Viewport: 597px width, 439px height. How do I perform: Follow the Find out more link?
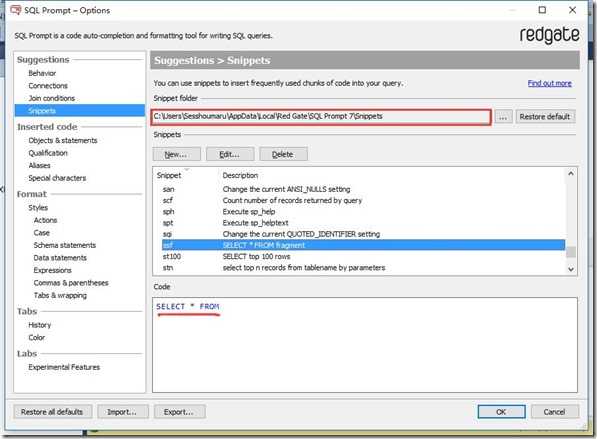[549, 83]
